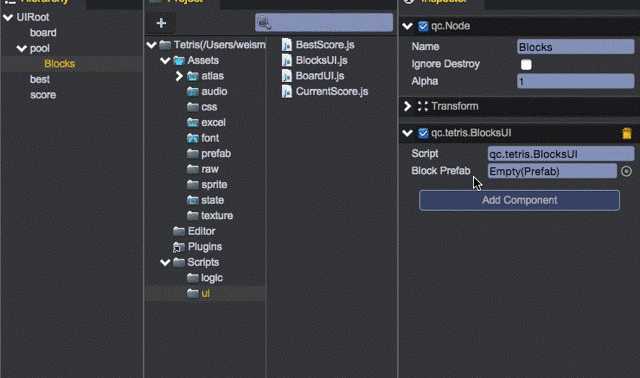Click the plus add-asset button in Project panel
Viewport: 640px width, 378px height.
pyautogui.click(x=161, y=23)
